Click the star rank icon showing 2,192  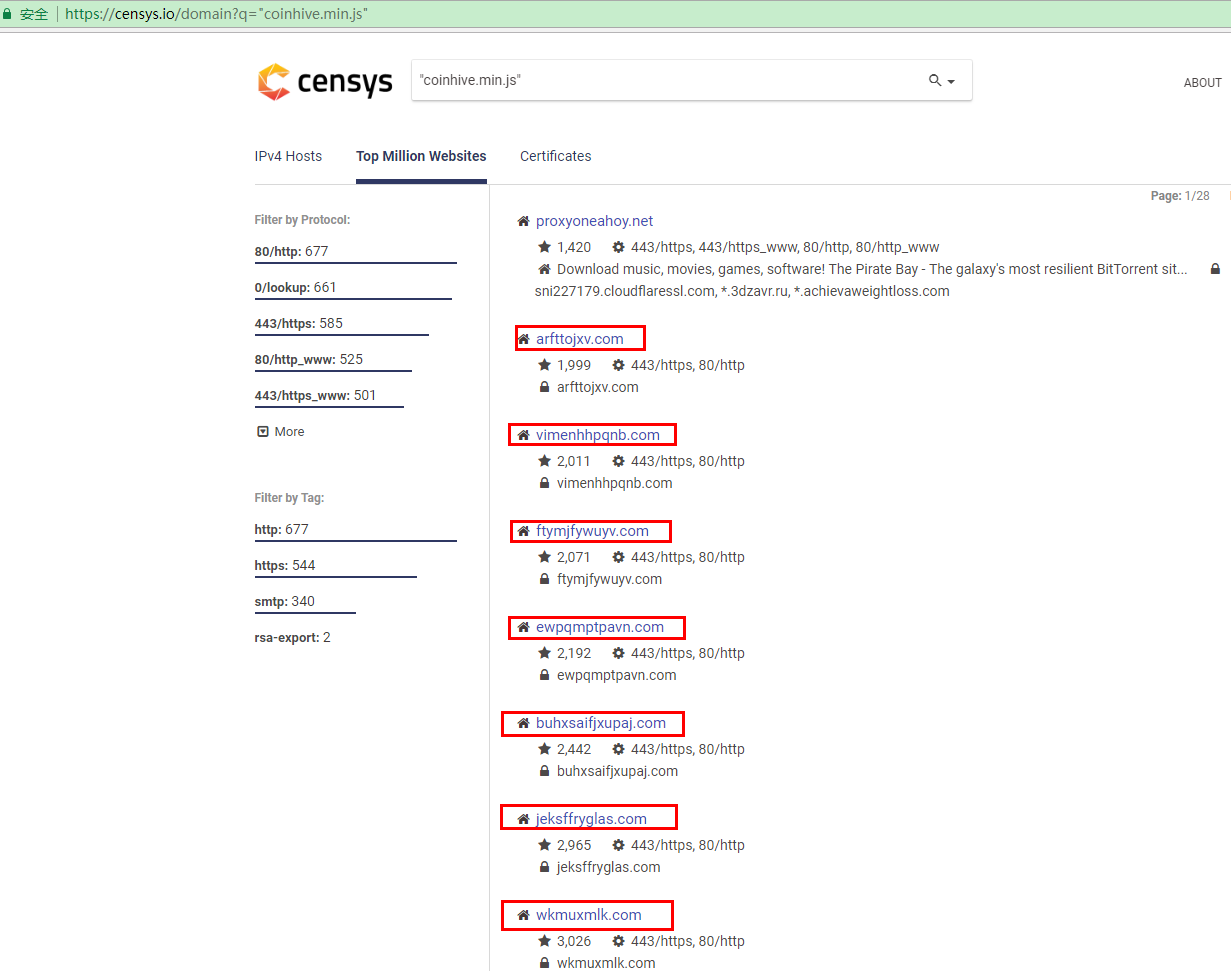pyautogui.click(x=545, y=653)
